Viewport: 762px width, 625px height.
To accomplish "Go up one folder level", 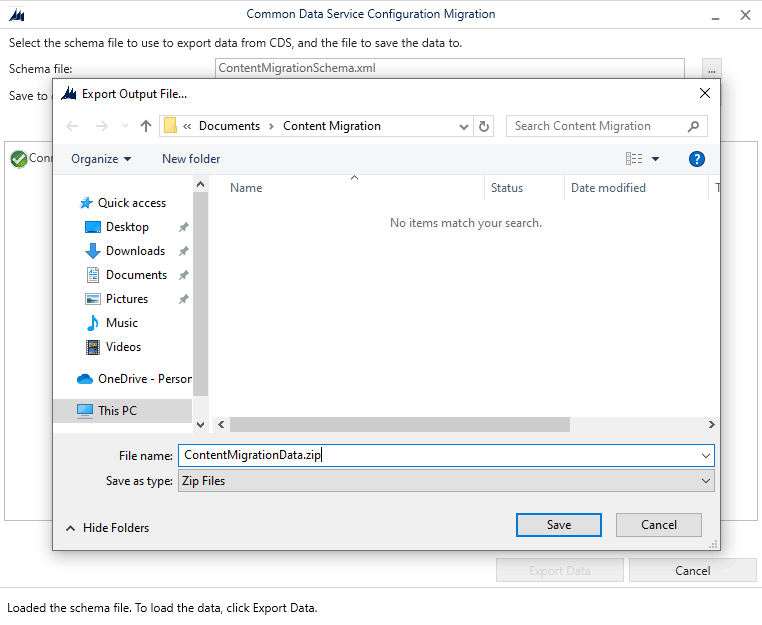I will 146,126.
